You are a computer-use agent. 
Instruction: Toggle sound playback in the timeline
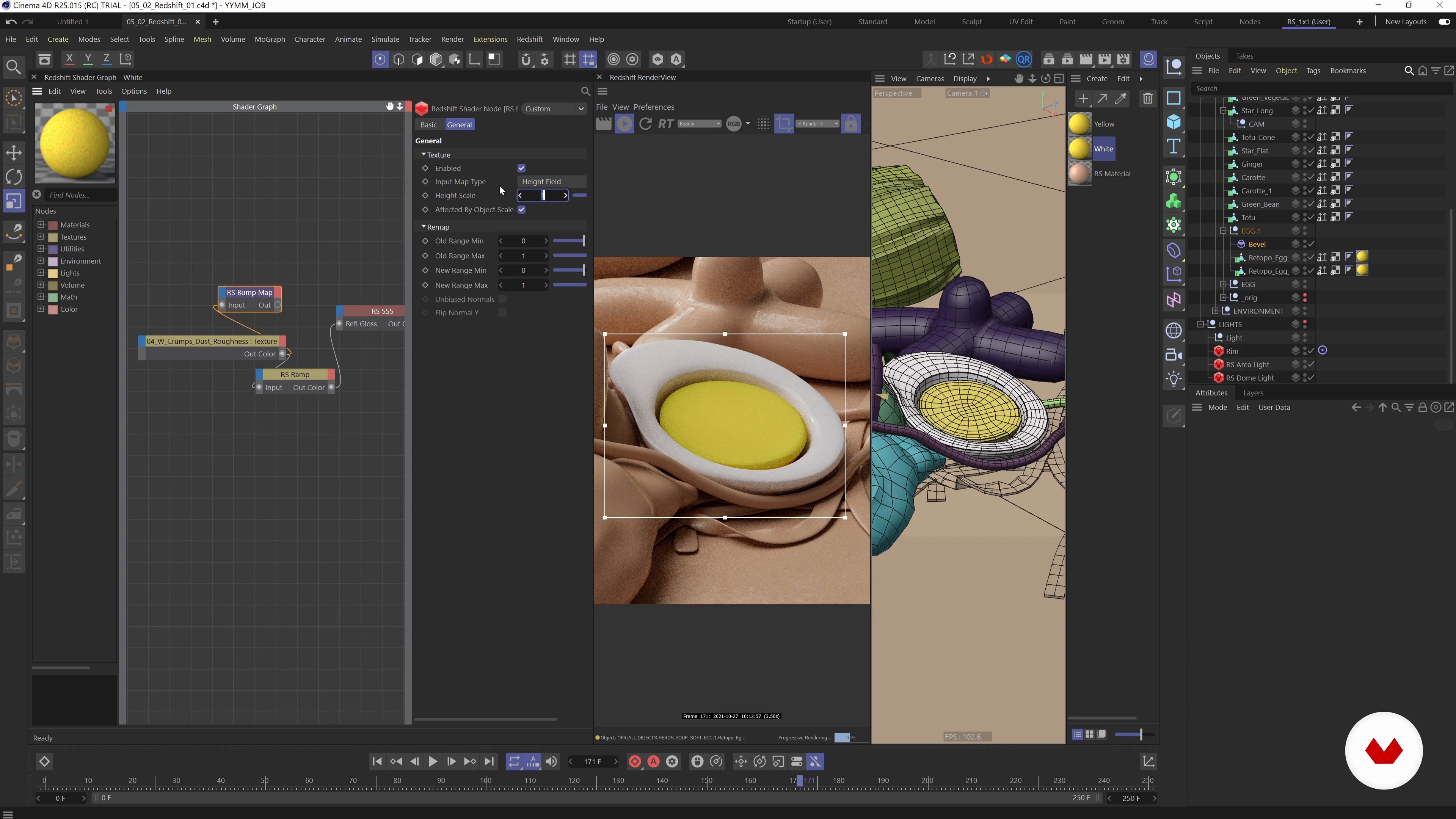tap(551, 762)
